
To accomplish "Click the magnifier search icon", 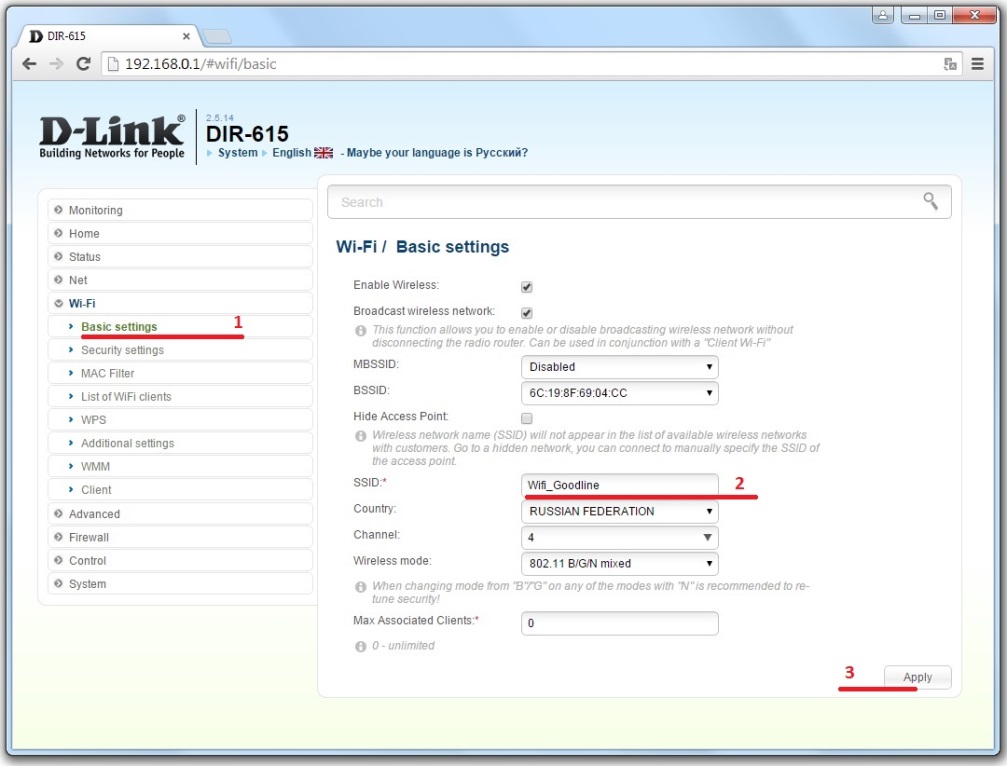I will coord(930,201).
